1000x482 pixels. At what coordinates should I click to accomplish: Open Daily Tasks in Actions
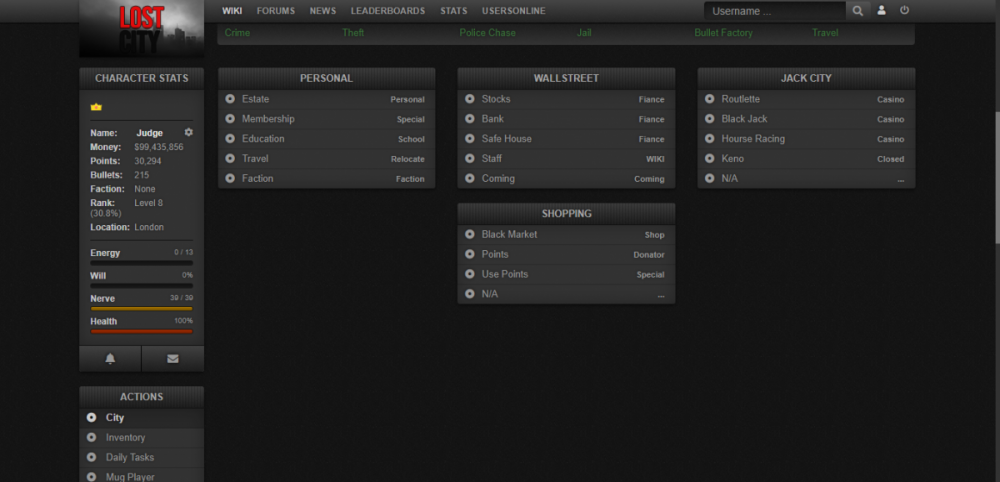pyautogui.click(x=130, y=457)
